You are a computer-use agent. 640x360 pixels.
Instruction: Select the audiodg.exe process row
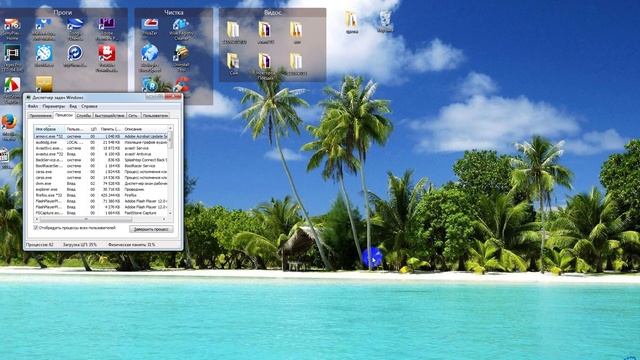[100, 142]
